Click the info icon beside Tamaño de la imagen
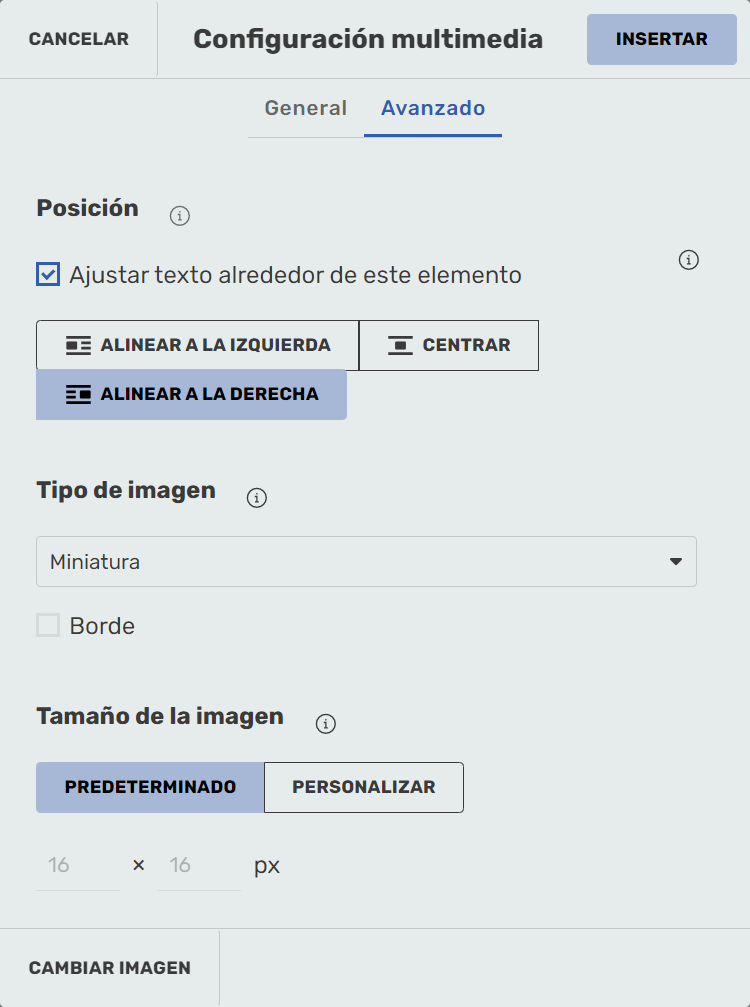This screenshot has height=1007, width=750. [325, 724]
